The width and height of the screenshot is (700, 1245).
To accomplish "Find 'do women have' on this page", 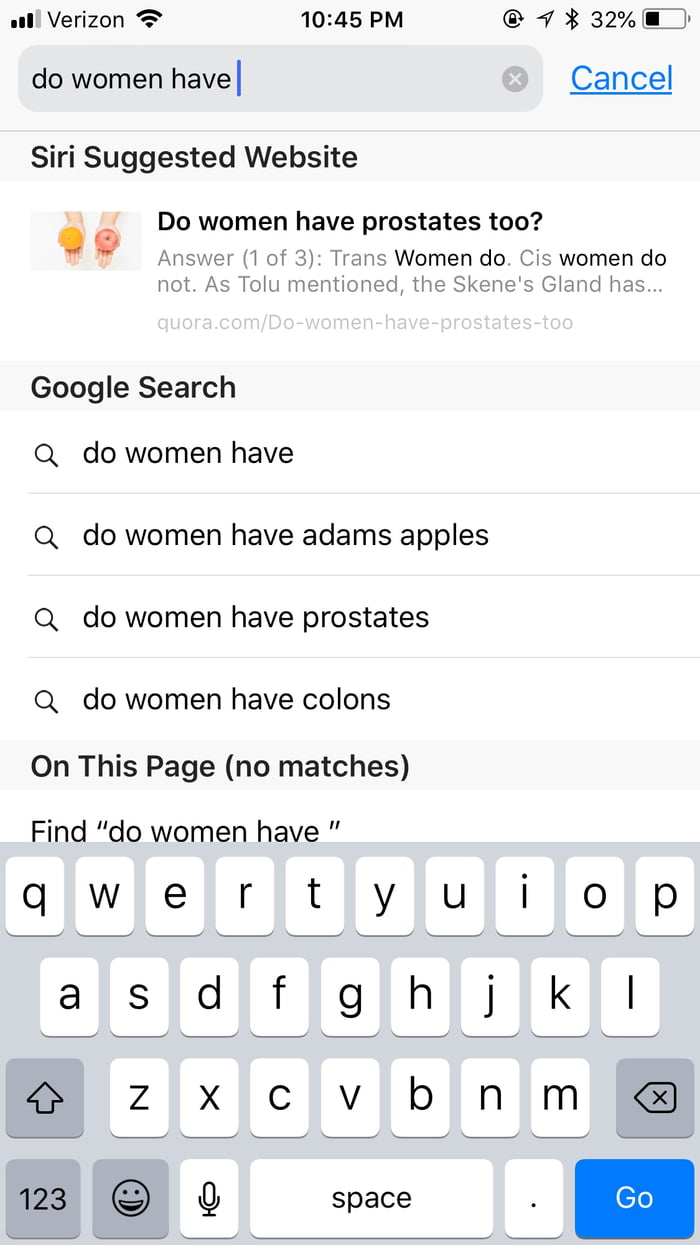I will (186, 830).
